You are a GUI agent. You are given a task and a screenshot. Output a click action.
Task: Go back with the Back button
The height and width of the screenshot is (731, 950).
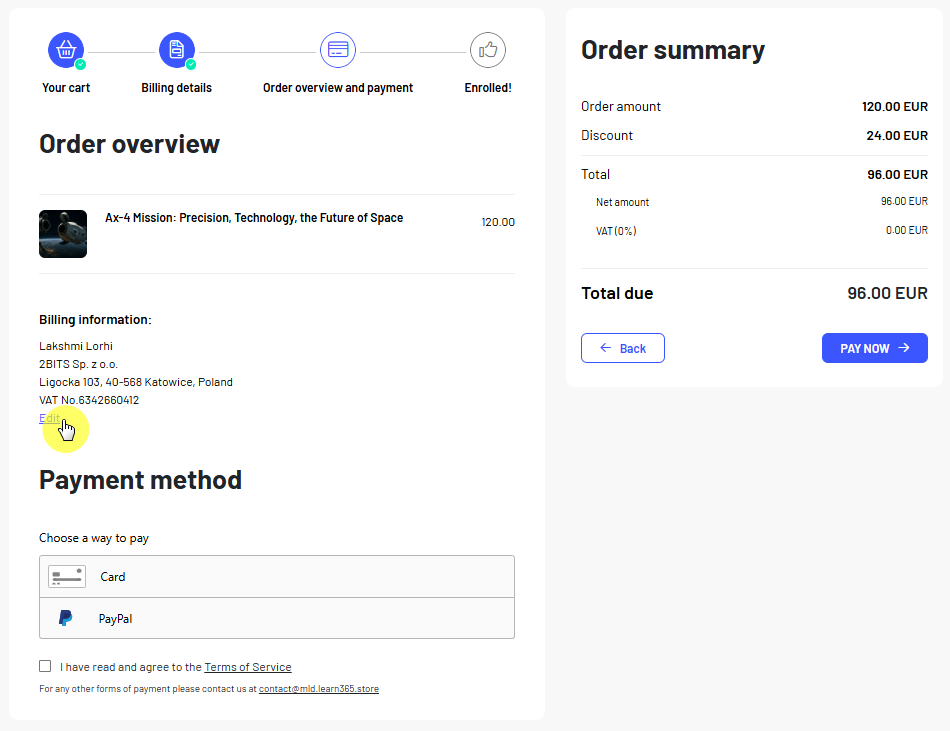623,348
